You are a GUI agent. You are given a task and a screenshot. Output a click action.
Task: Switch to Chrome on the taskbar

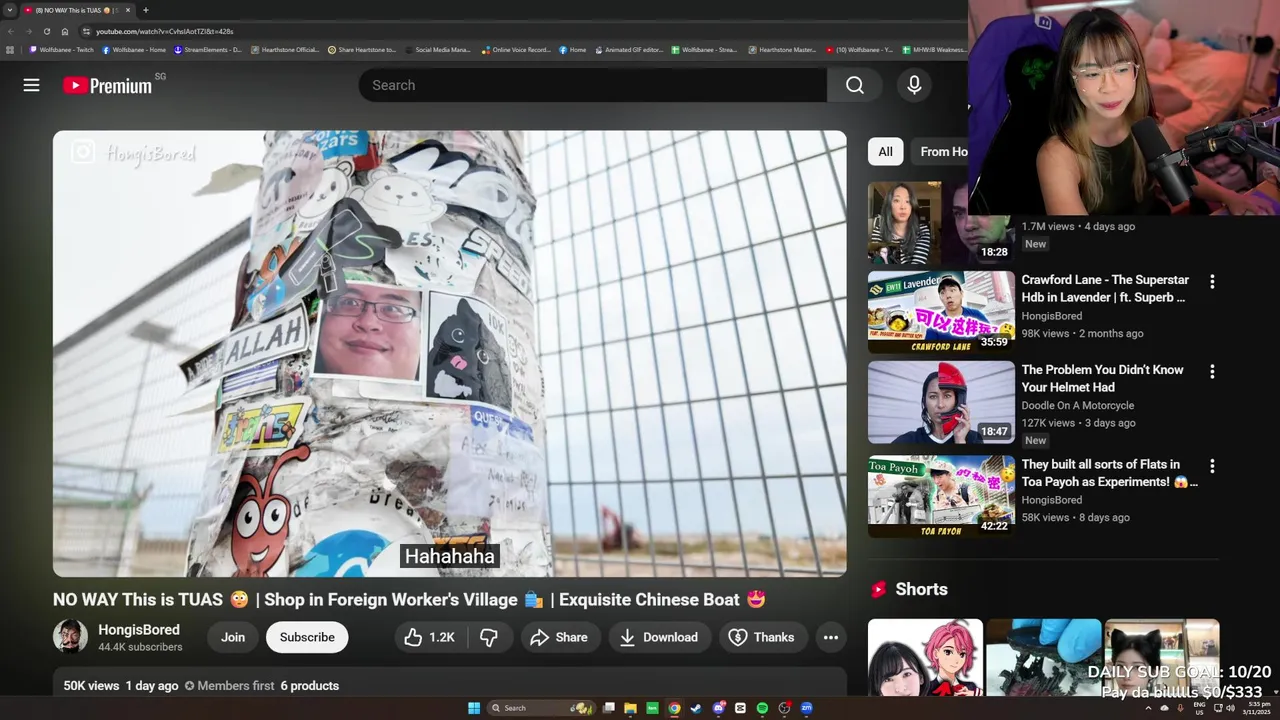click(674, 708)
